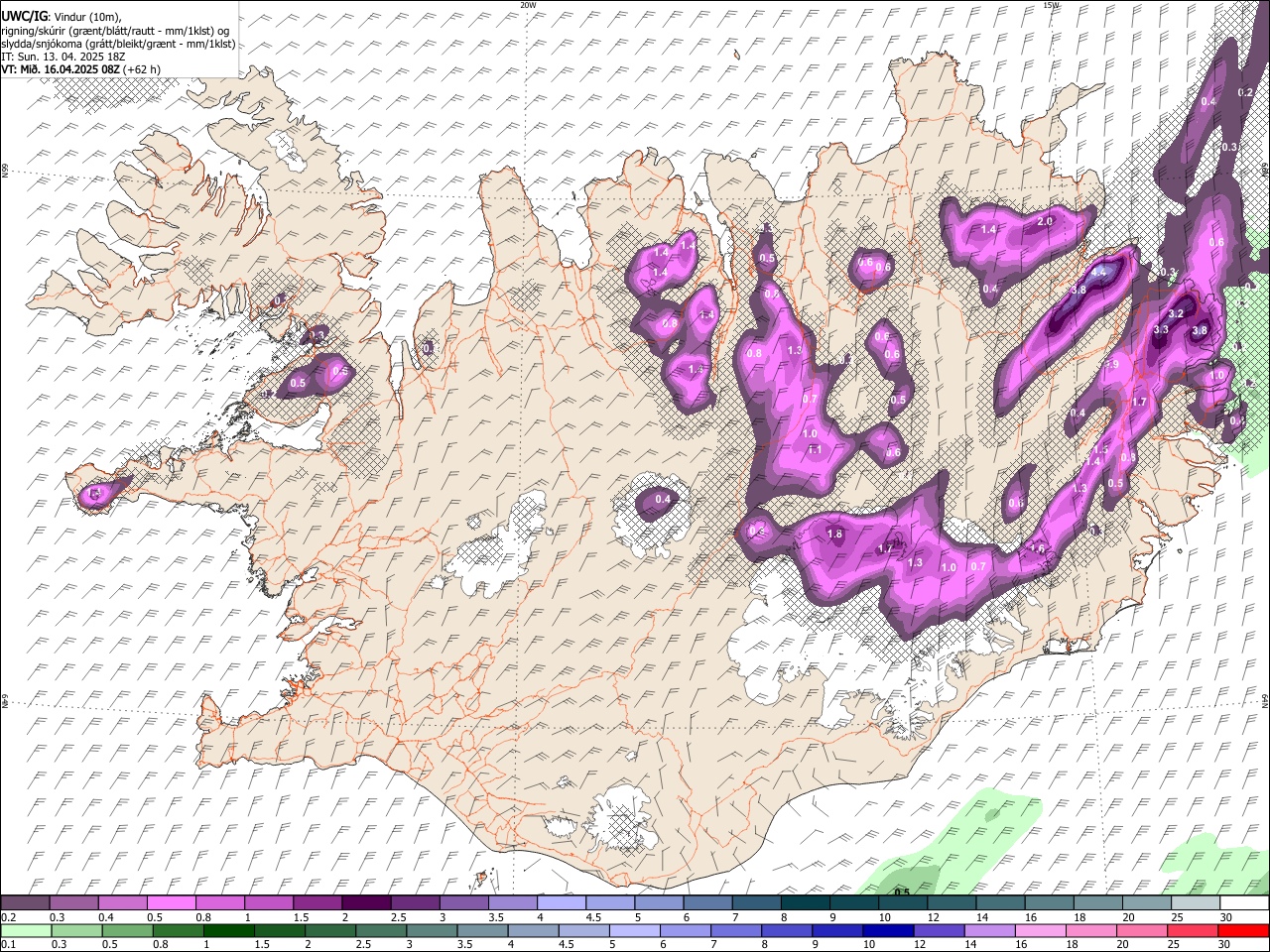Click the 3.5 lavender swatch in top legend row
The image size is (1270, 952).
pyautogui.click(x=511, y=902)
